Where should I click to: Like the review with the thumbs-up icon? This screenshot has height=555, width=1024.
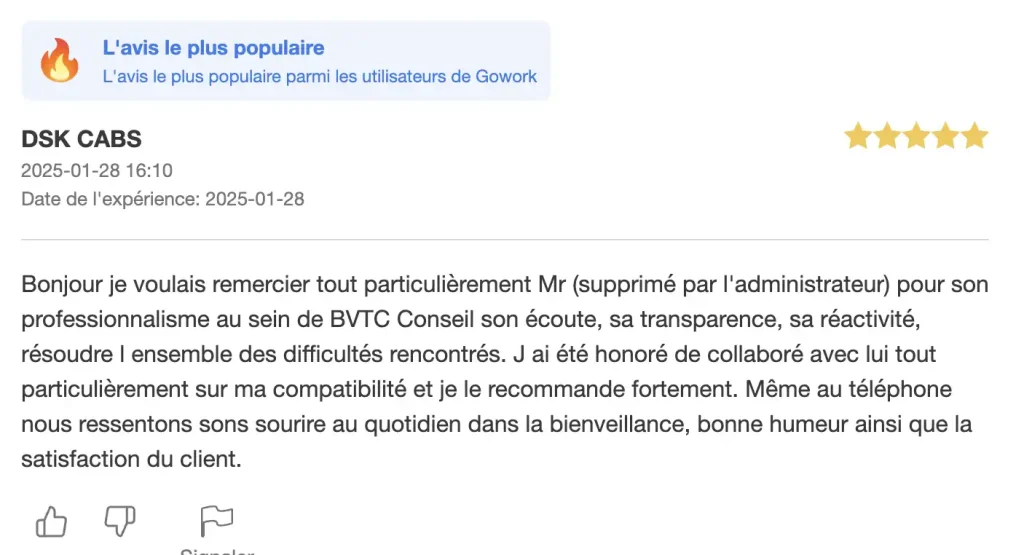[x=51, y=522]
